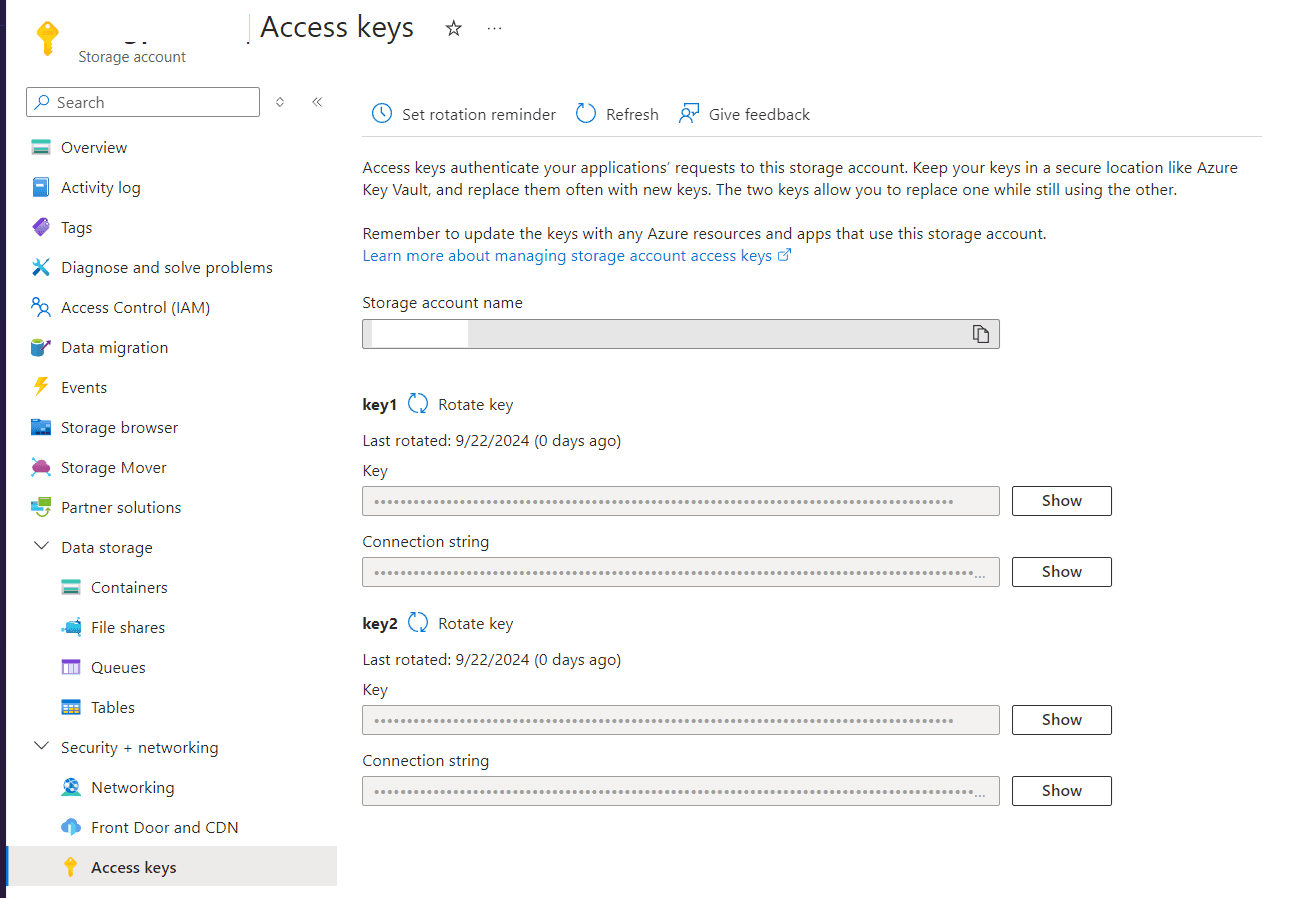The width and height of the screenshot is (1299, 898).
Task: Click the Storage account name field
Action: (681, 334)
